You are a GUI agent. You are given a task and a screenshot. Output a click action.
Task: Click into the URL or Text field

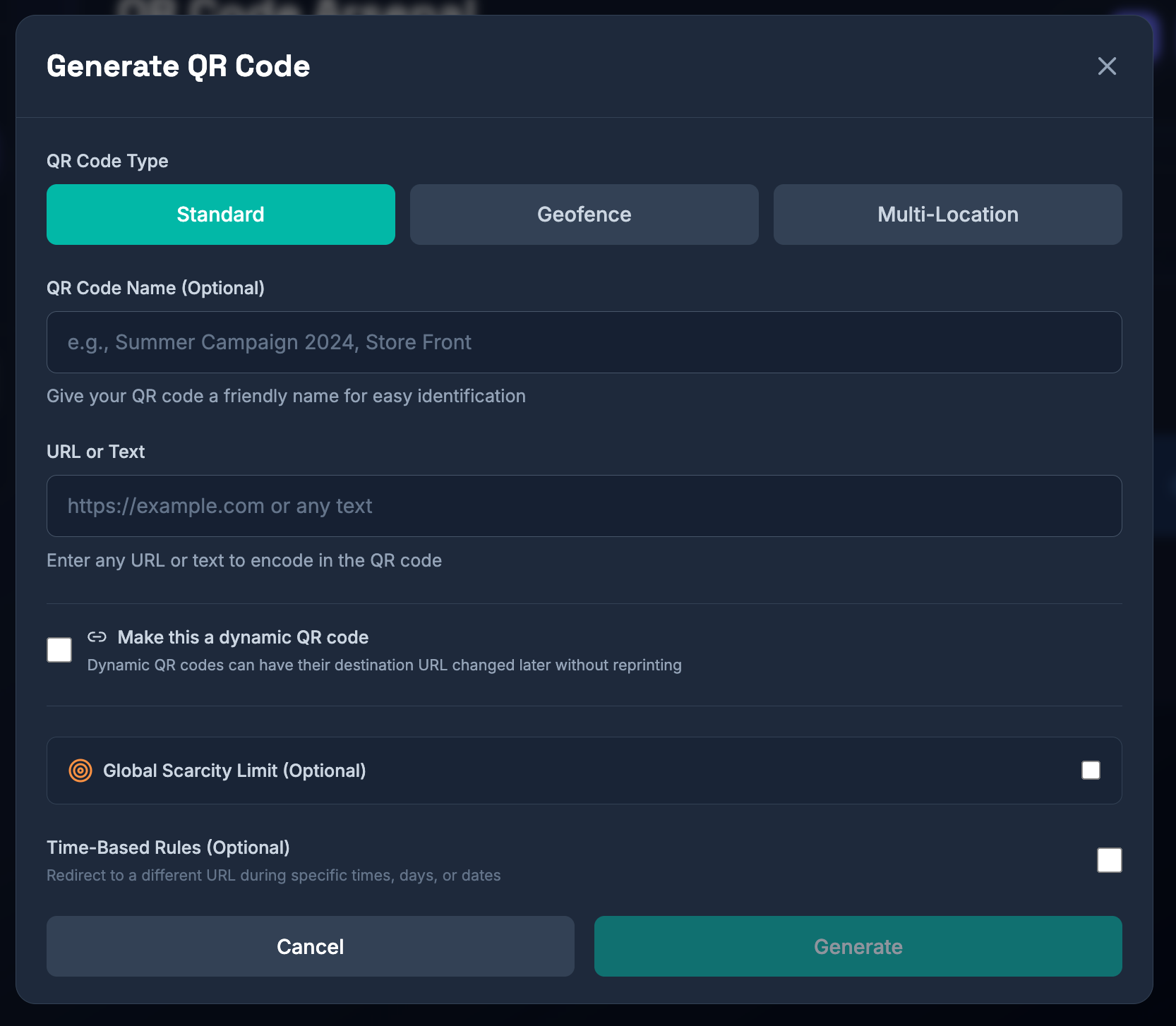click(x=584, y=506)
